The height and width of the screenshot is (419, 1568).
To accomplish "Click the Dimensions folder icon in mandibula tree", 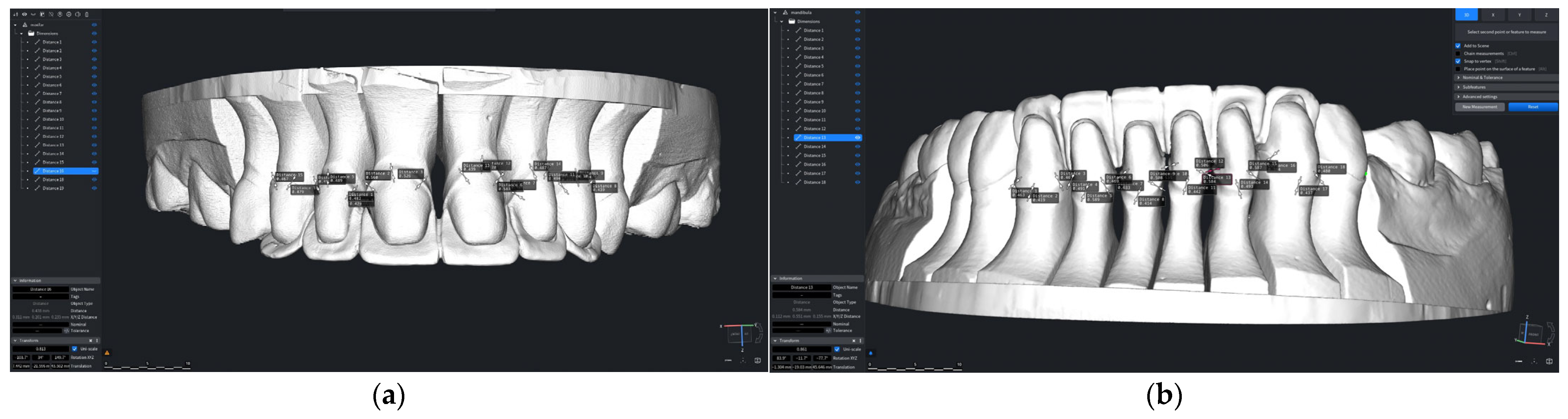I will (x=792, y=21).
